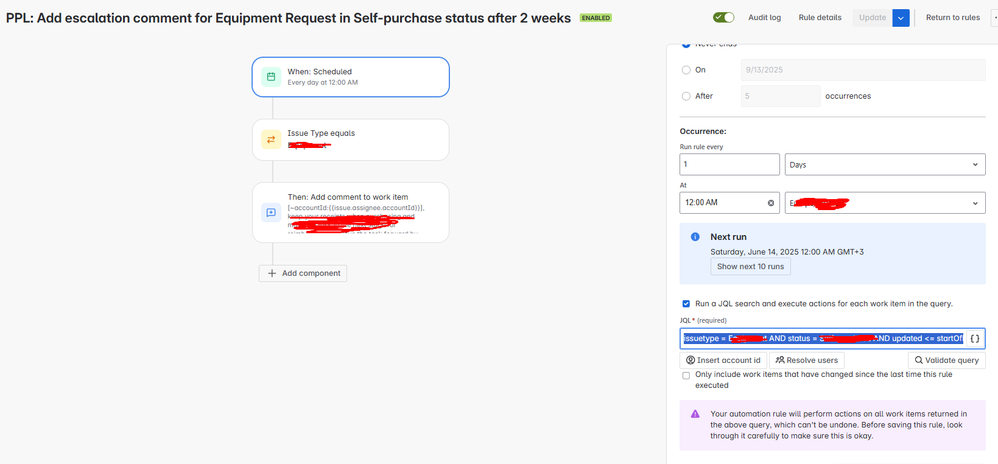Viewport: 998px width, 464px height.
Task: Select the 'After' occurrences radio button
Action: [x=686, y=96]
